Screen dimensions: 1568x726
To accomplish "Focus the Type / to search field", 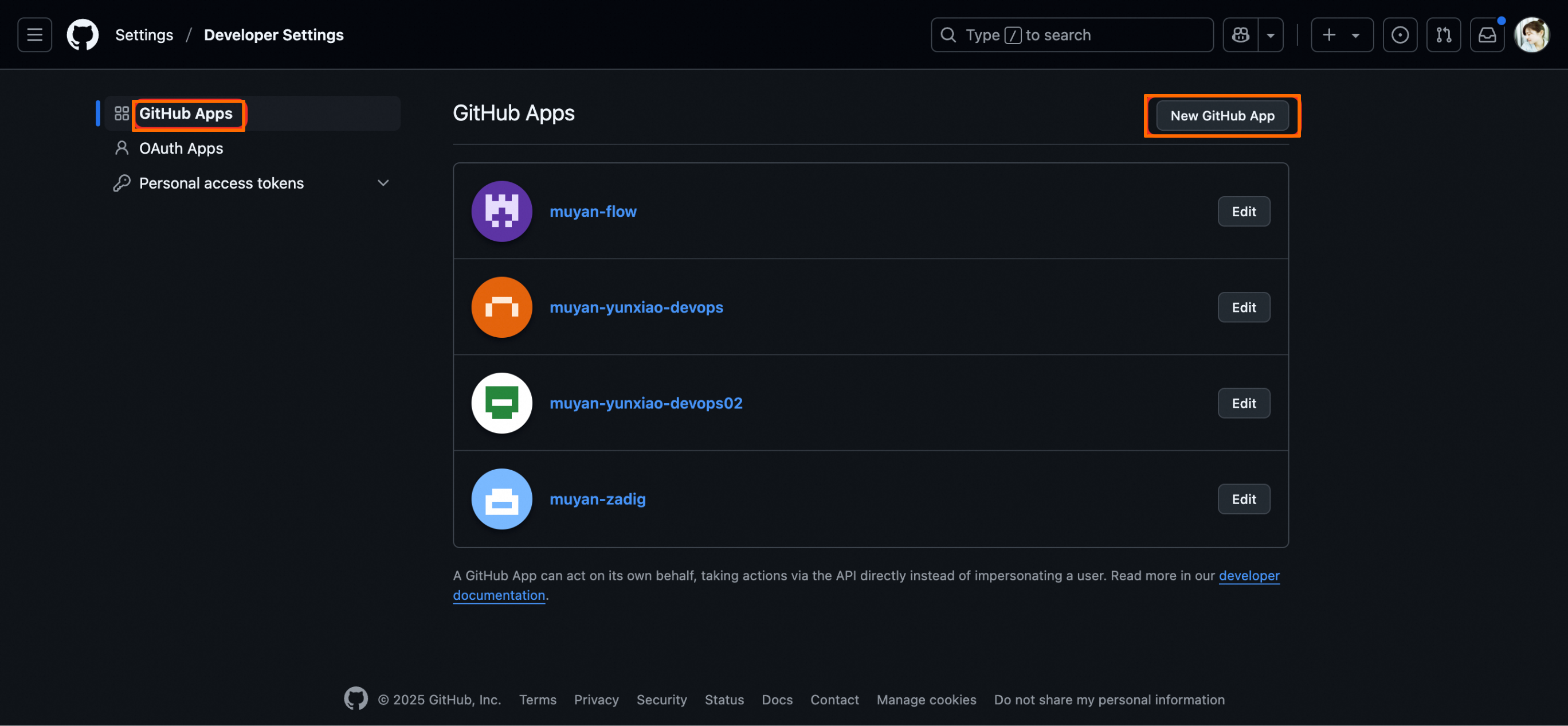I will click(x=1071, y=35).
